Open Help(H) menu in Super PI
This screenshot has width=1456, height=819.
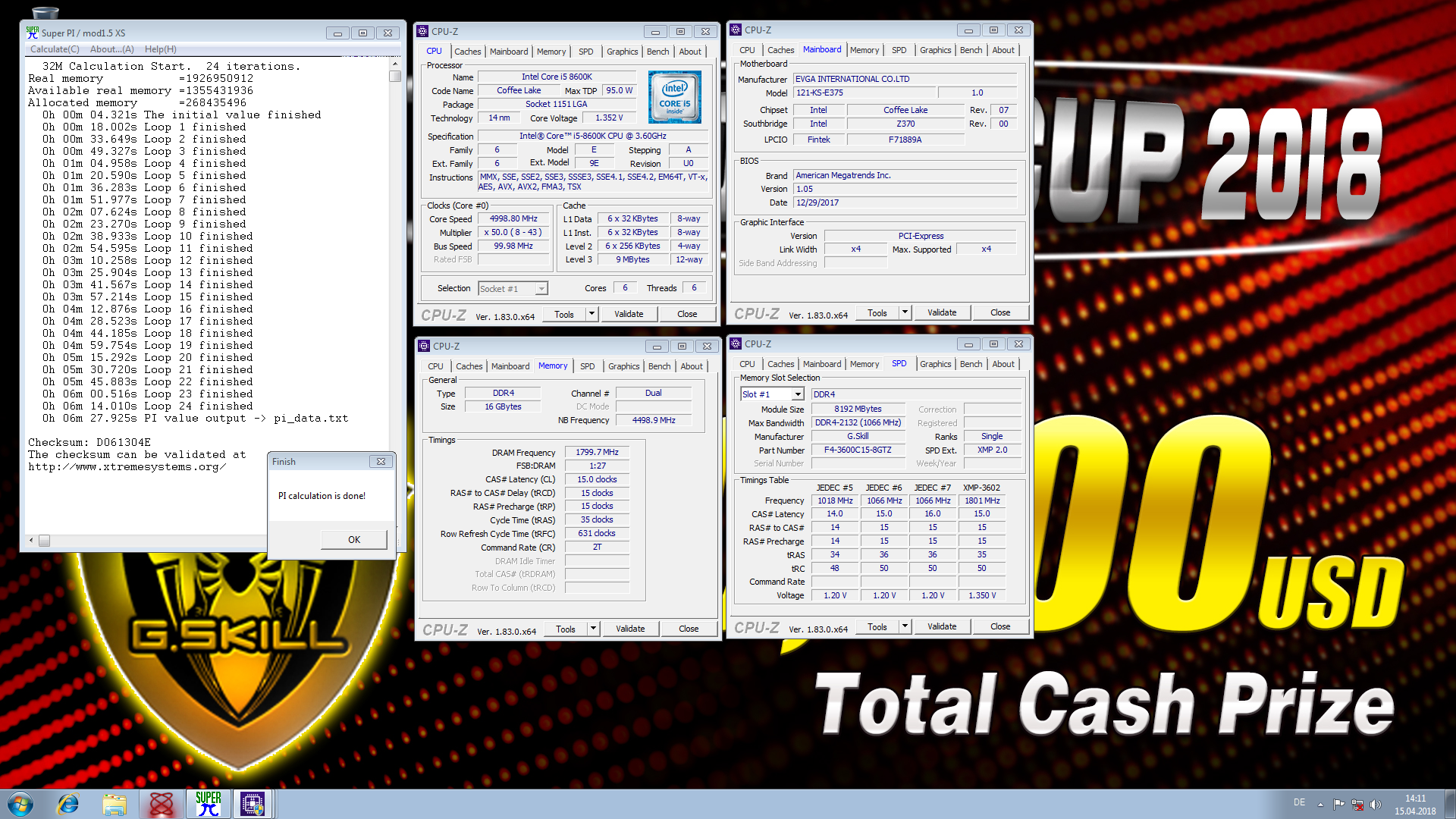(x=161, y=49)
